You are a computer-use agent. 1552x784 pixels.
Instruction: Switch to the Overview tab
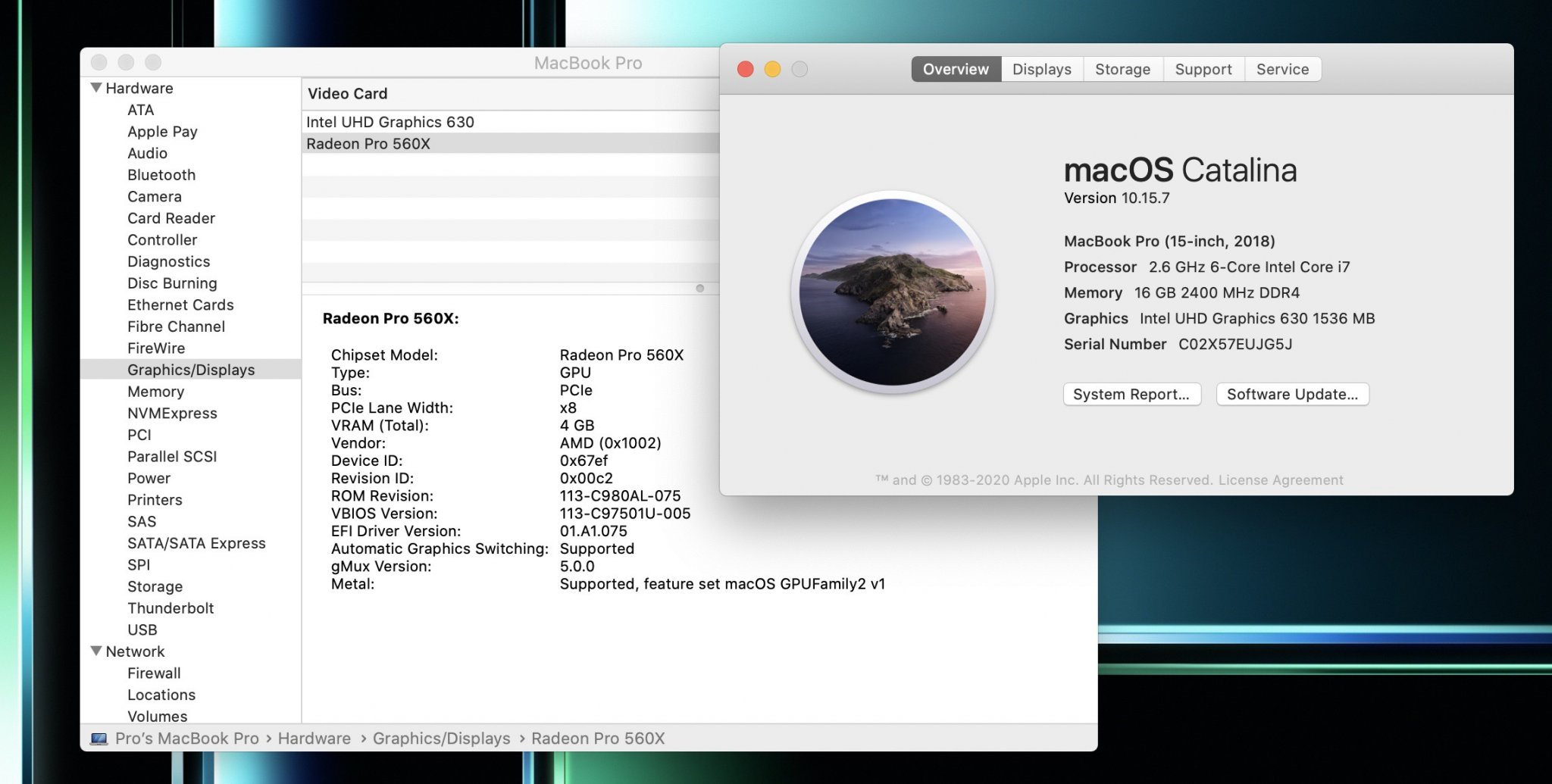(x=956, y=69)
